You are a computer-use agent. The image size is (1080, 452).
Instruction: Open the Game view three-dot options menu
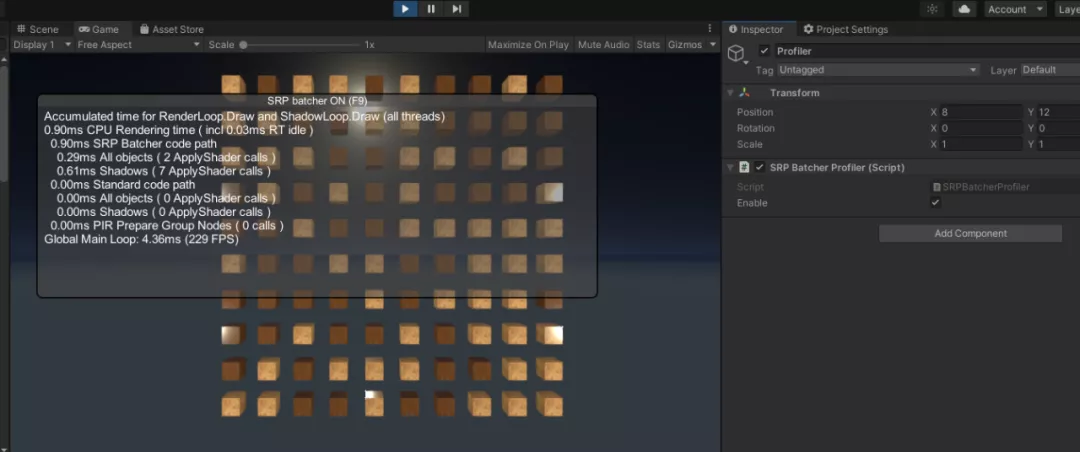tap(710, 29)
